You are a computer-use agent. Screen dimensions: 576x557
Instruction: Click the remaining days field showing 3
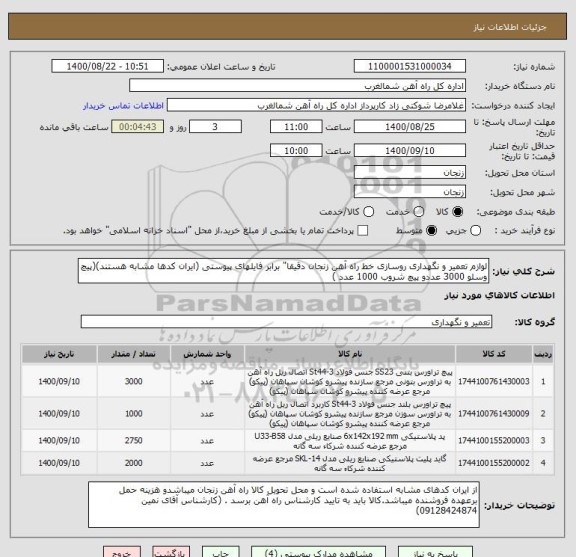(x=215, y=127)
